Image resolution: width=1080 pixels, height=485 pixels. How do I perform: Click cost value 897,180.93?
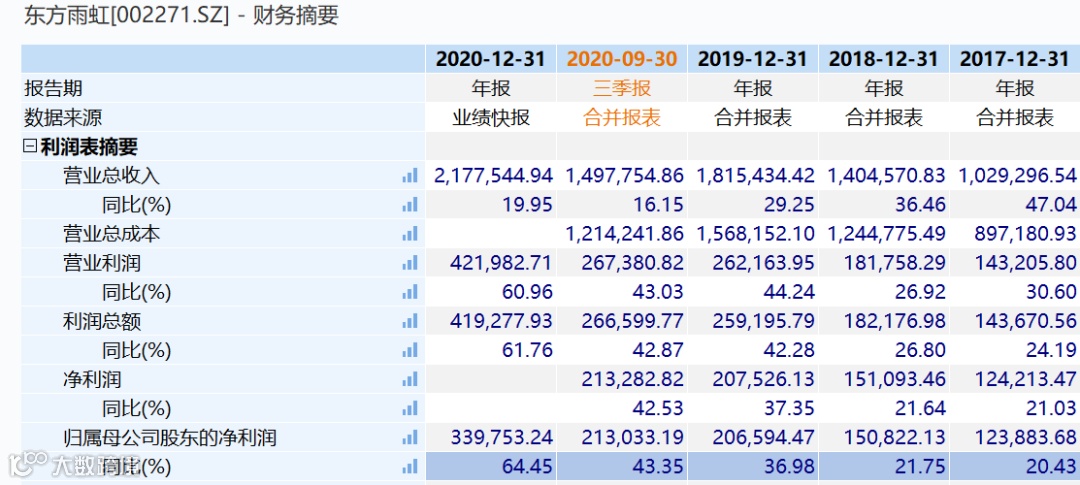point(1027,234)
